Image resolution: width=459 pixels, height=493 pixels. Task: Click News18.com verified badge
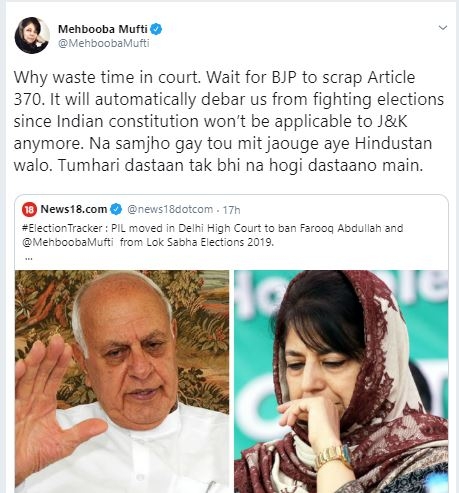point(116,209)
